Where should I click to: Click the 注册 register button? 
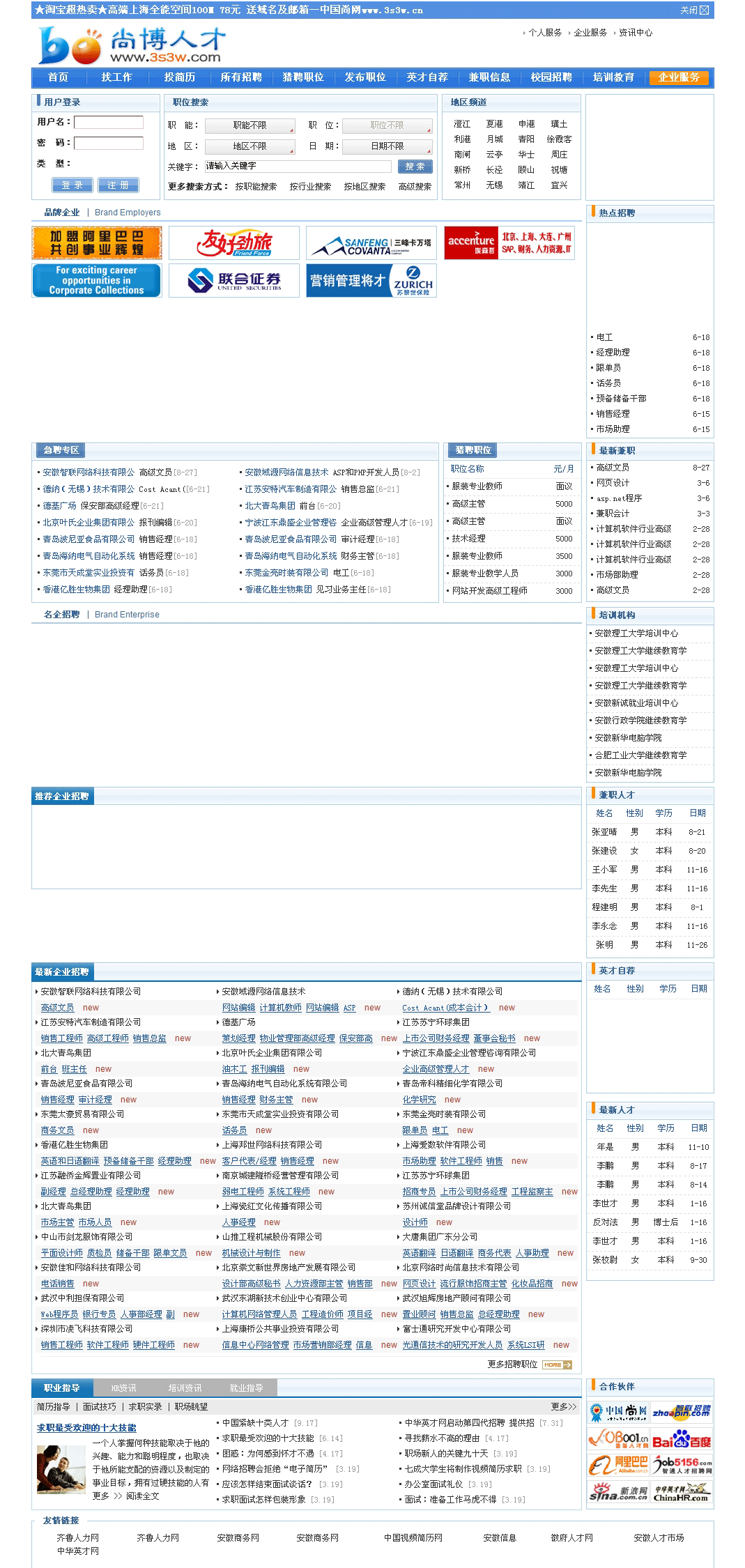(118, 185)
